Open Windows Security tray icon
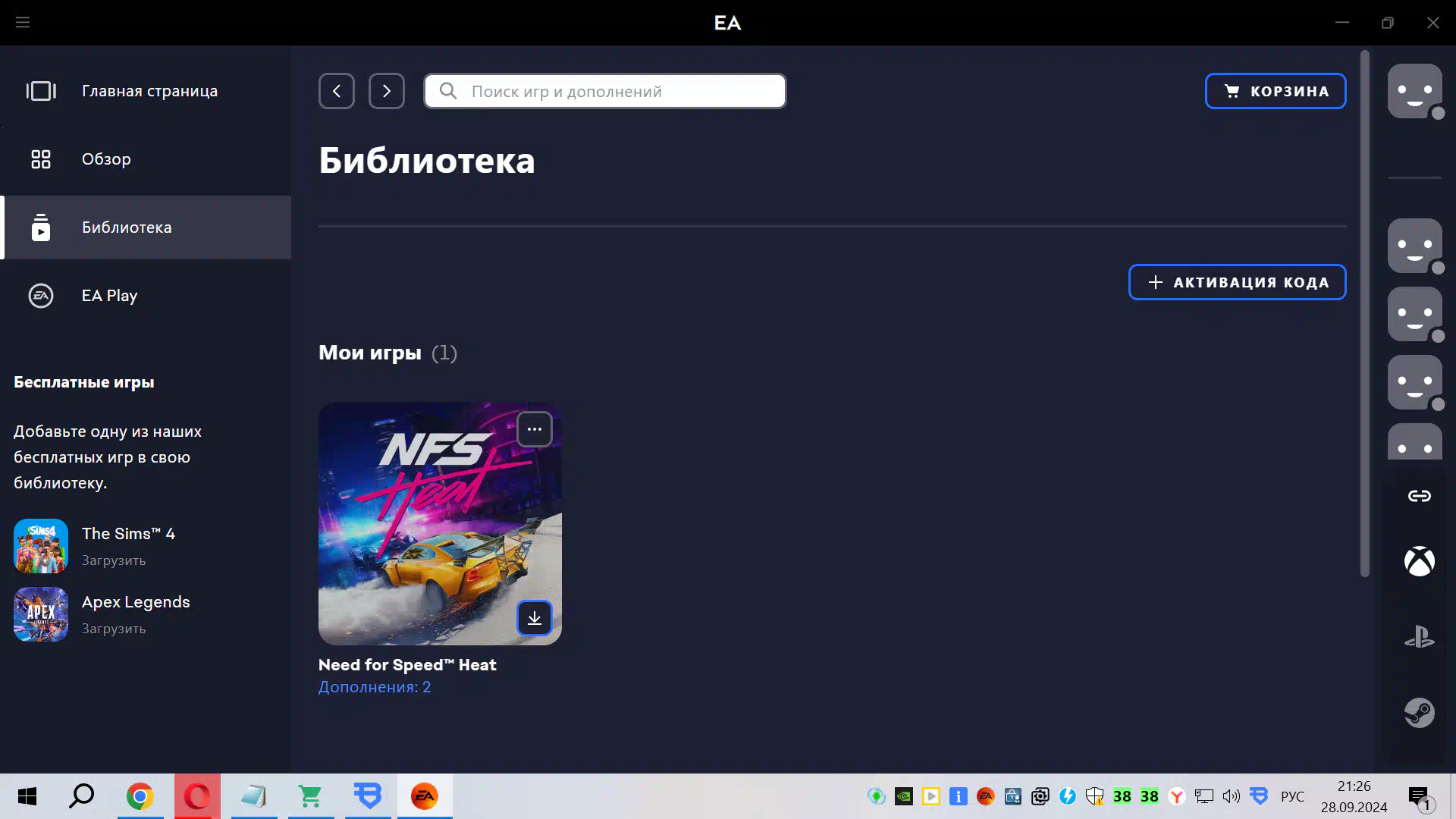Viewport: 1456px width, 819px height. click(x=1094, y=796)
